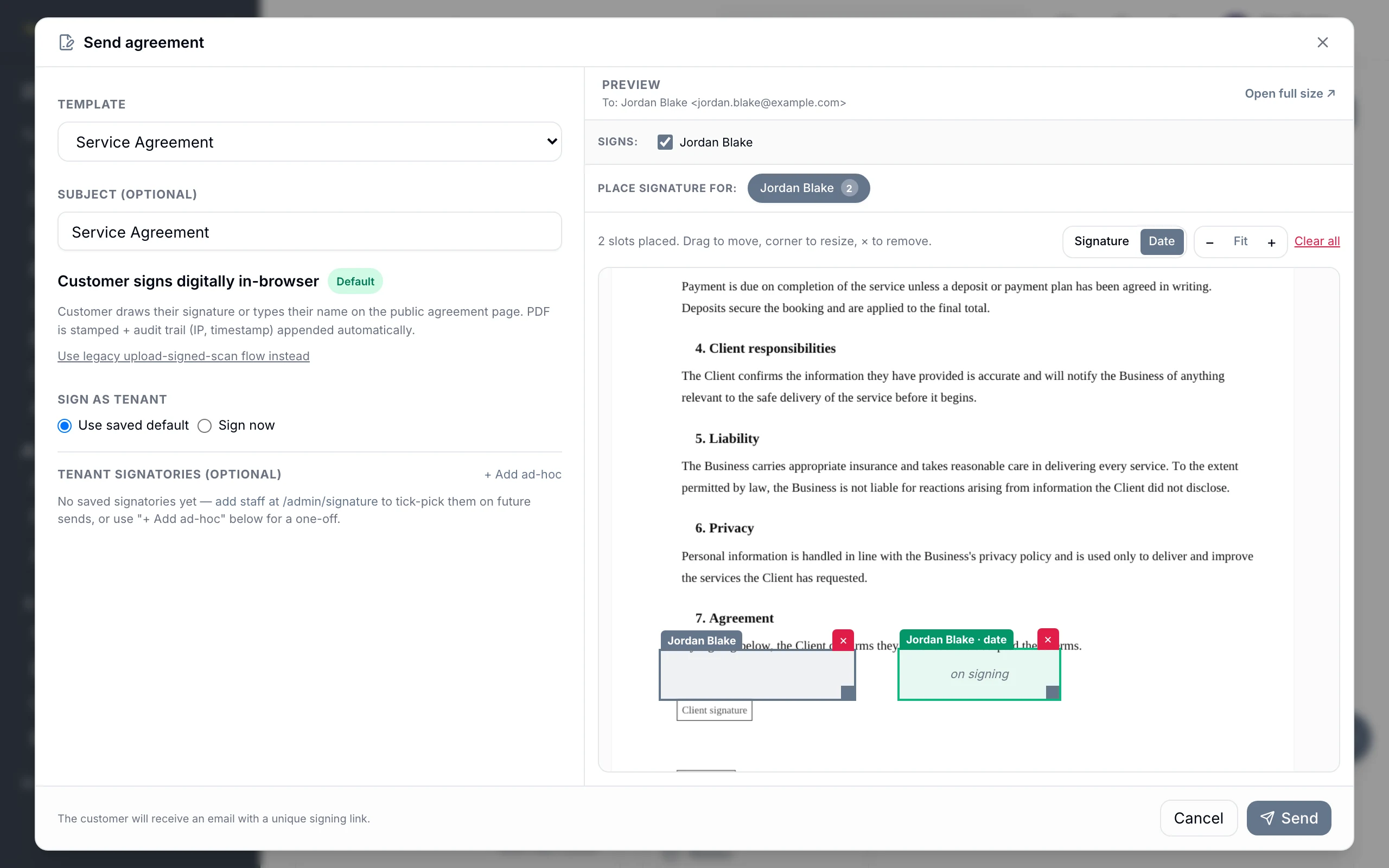1389x868 pixels.
Task: Click the Subject input field
Action: click(x=309, y=231)
